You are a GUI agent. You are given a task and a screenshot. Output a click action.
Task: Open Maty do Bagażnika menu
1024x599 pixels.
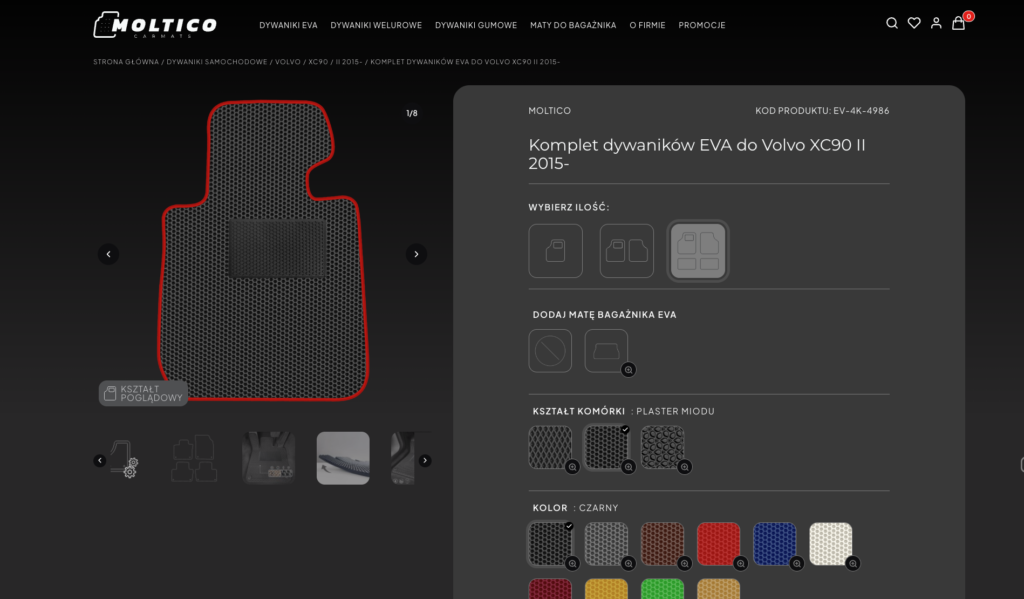coord(573,25)
